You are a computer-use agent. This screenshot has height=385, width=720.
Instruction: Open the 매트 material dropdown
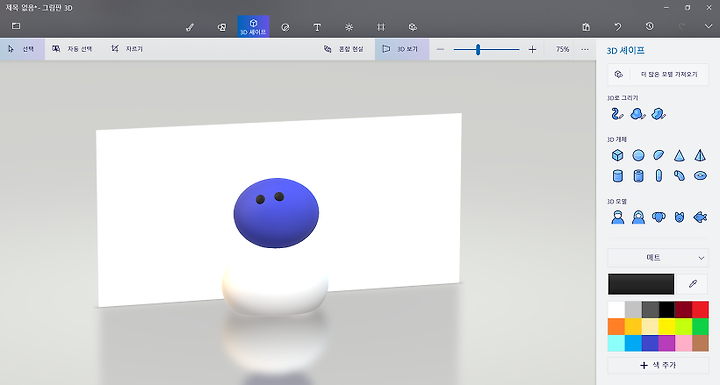tap(658, 258)
